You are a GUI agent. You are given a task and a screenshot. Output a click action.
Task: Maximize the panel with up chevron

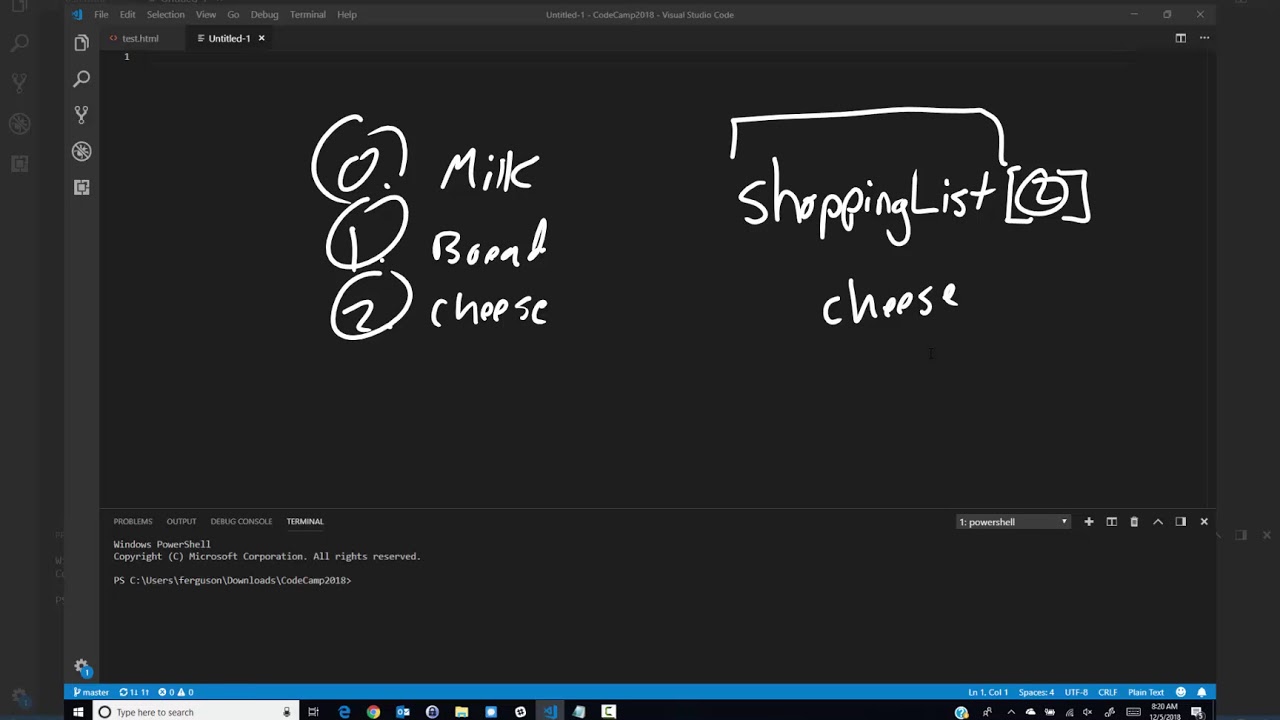click(1158, 521)
